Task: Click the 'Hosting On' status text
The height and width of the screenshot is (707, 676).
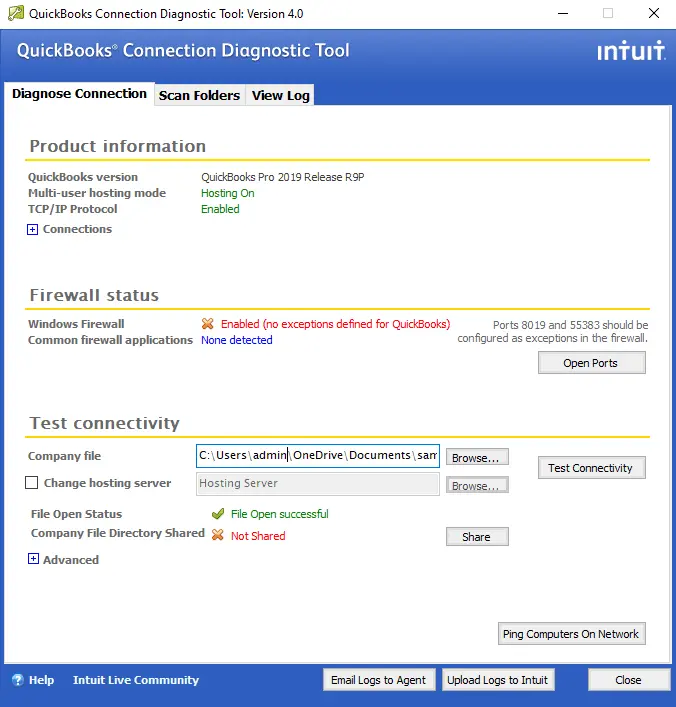Action: click(228, 193)
